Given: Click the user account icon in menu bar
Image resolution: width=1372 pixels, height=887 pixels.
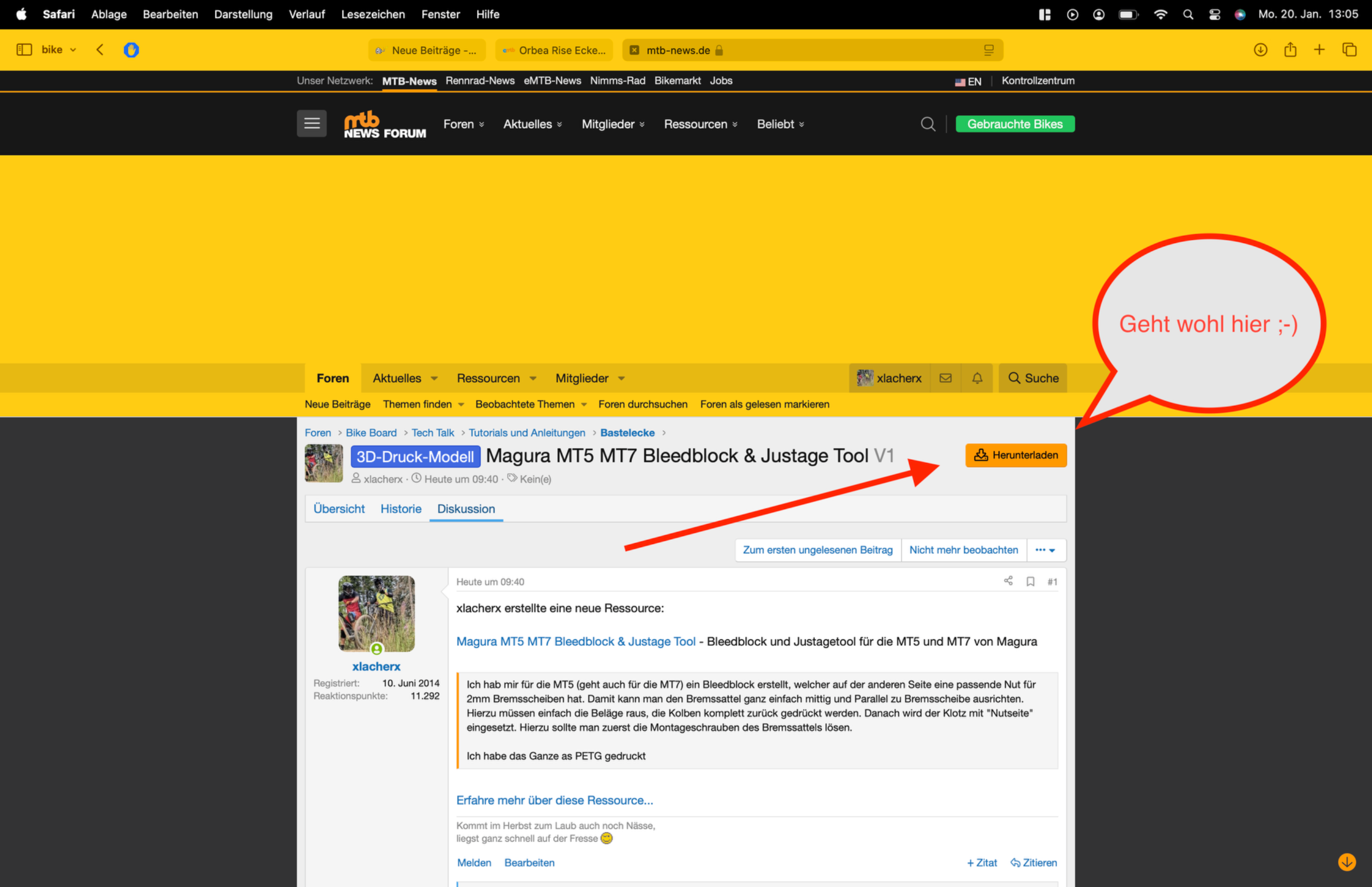Looking at the screenshot, I should (1099, 14).
